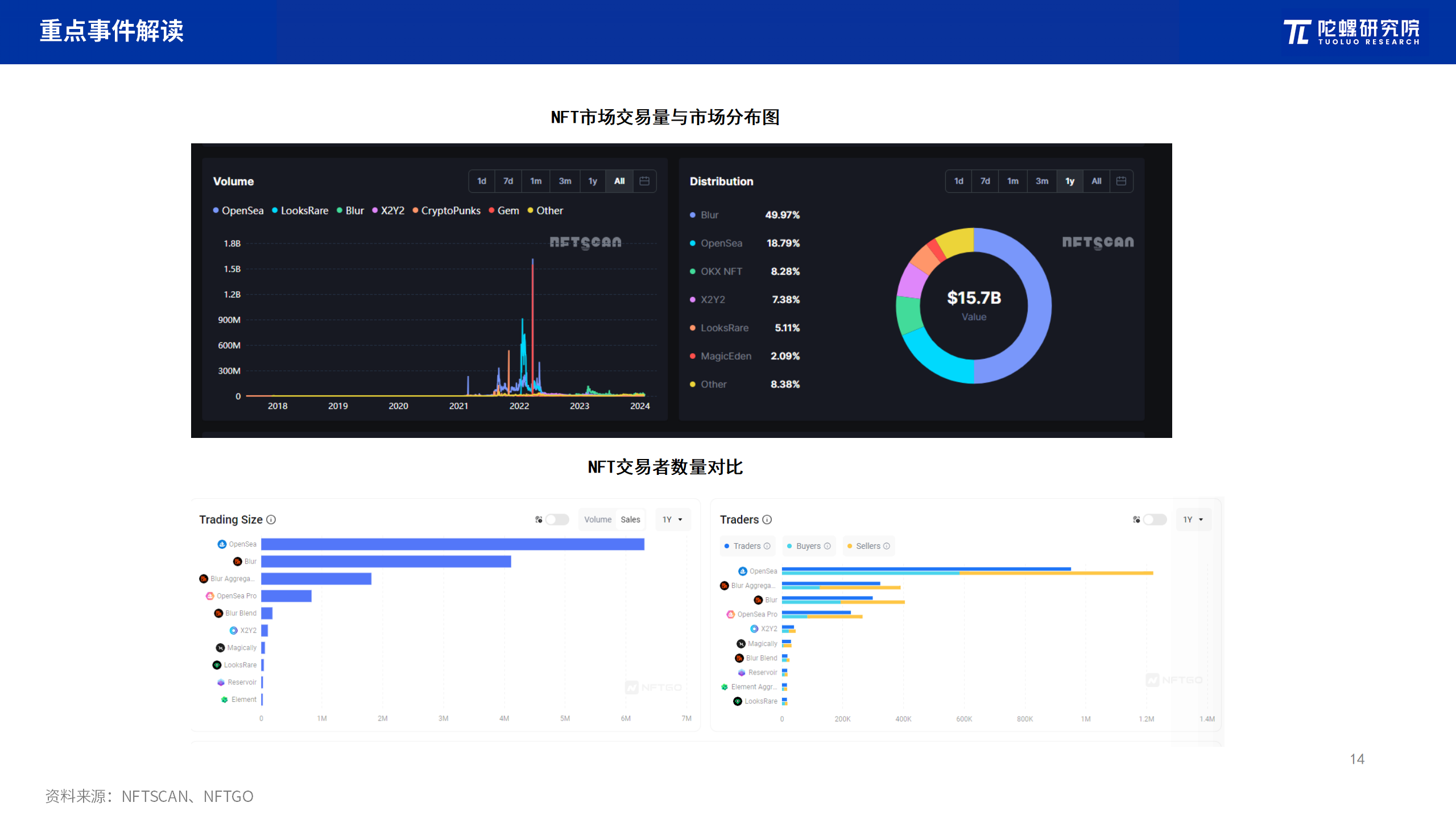Select All range in Distribution panel
Screen dimensions: 1456x819
coord(1097,181)
